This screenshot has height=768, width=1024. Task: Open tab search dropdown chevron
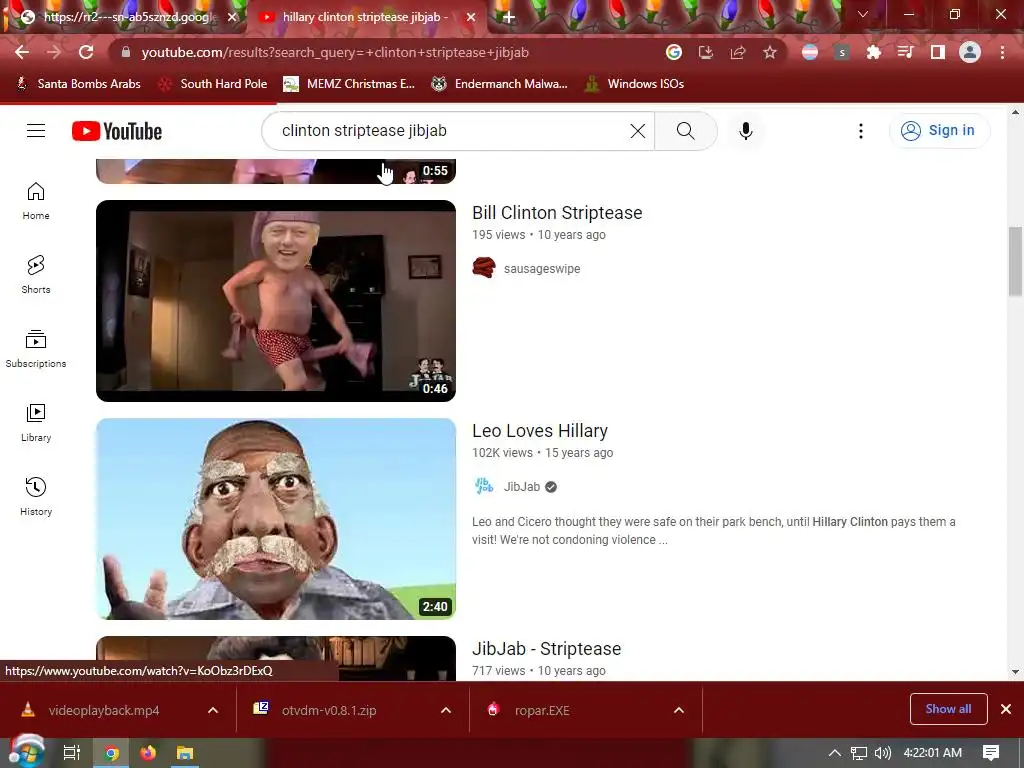tap(863, 14)
